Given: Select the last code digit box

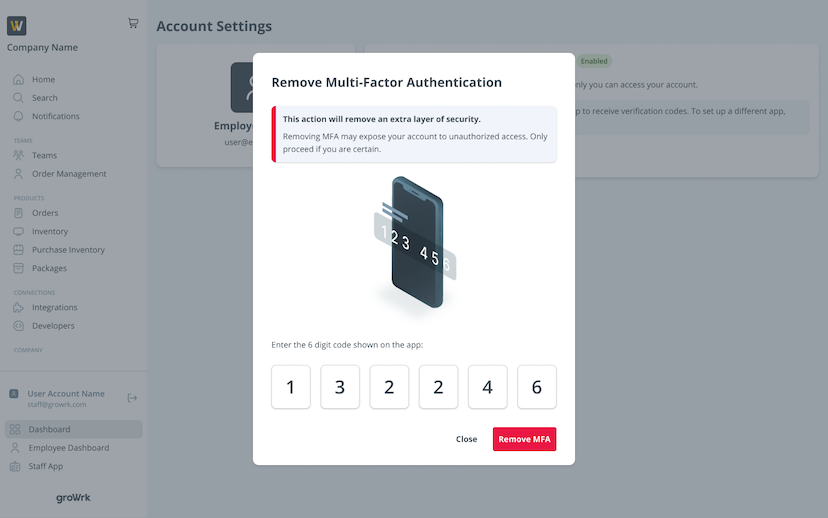Looking at the screenshot, I should click(536, 387).
